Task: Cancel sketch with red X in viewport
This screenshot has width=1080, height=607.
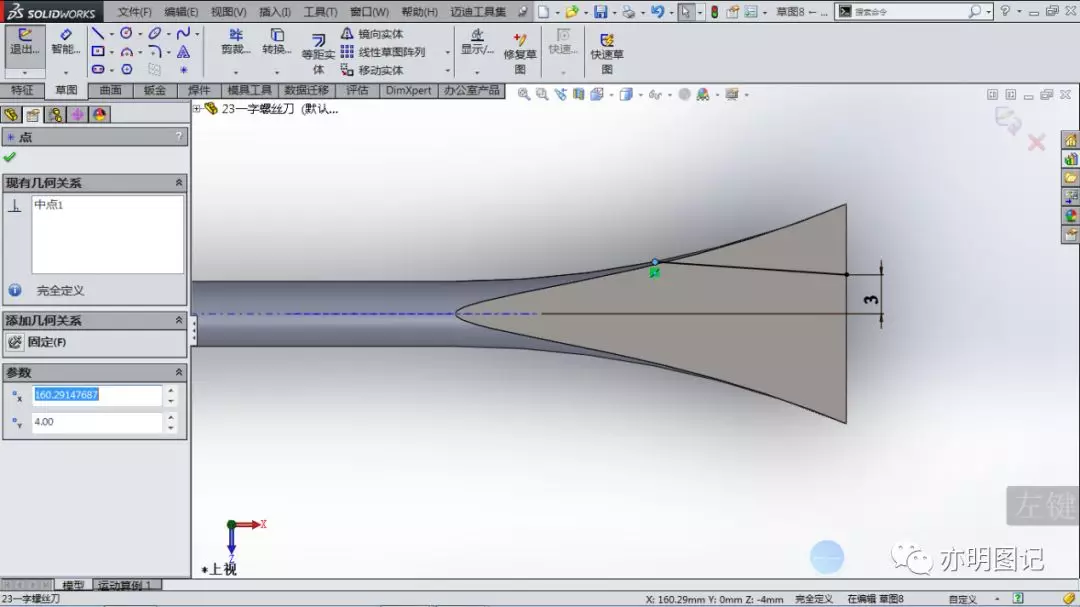Action: coord(1036,143)
